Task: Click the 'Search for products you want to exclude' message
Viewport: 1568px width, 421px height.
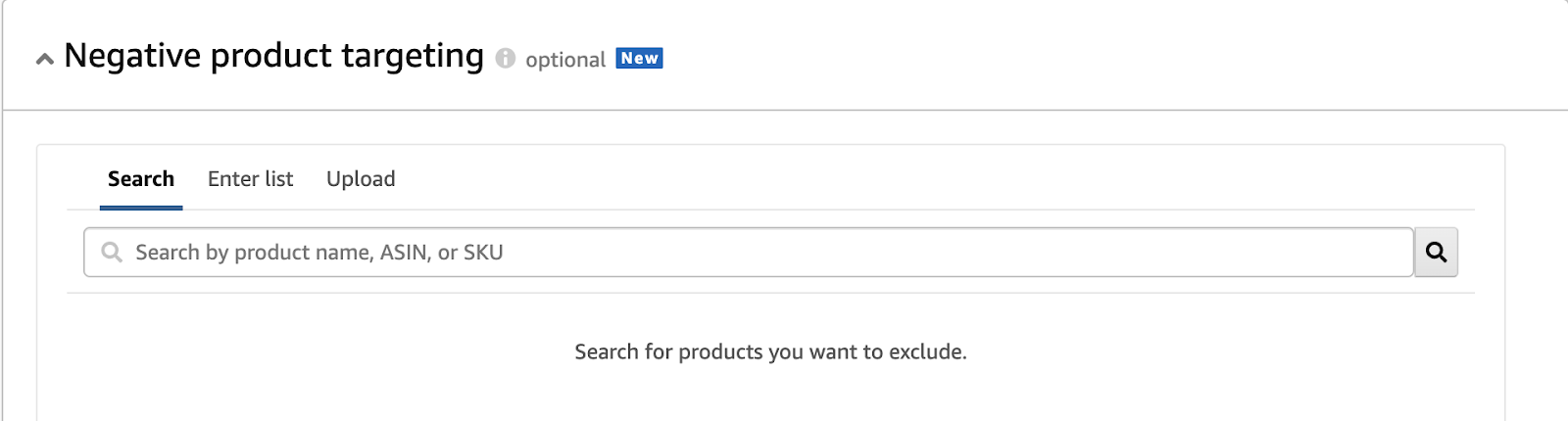Action: [770, 351]
